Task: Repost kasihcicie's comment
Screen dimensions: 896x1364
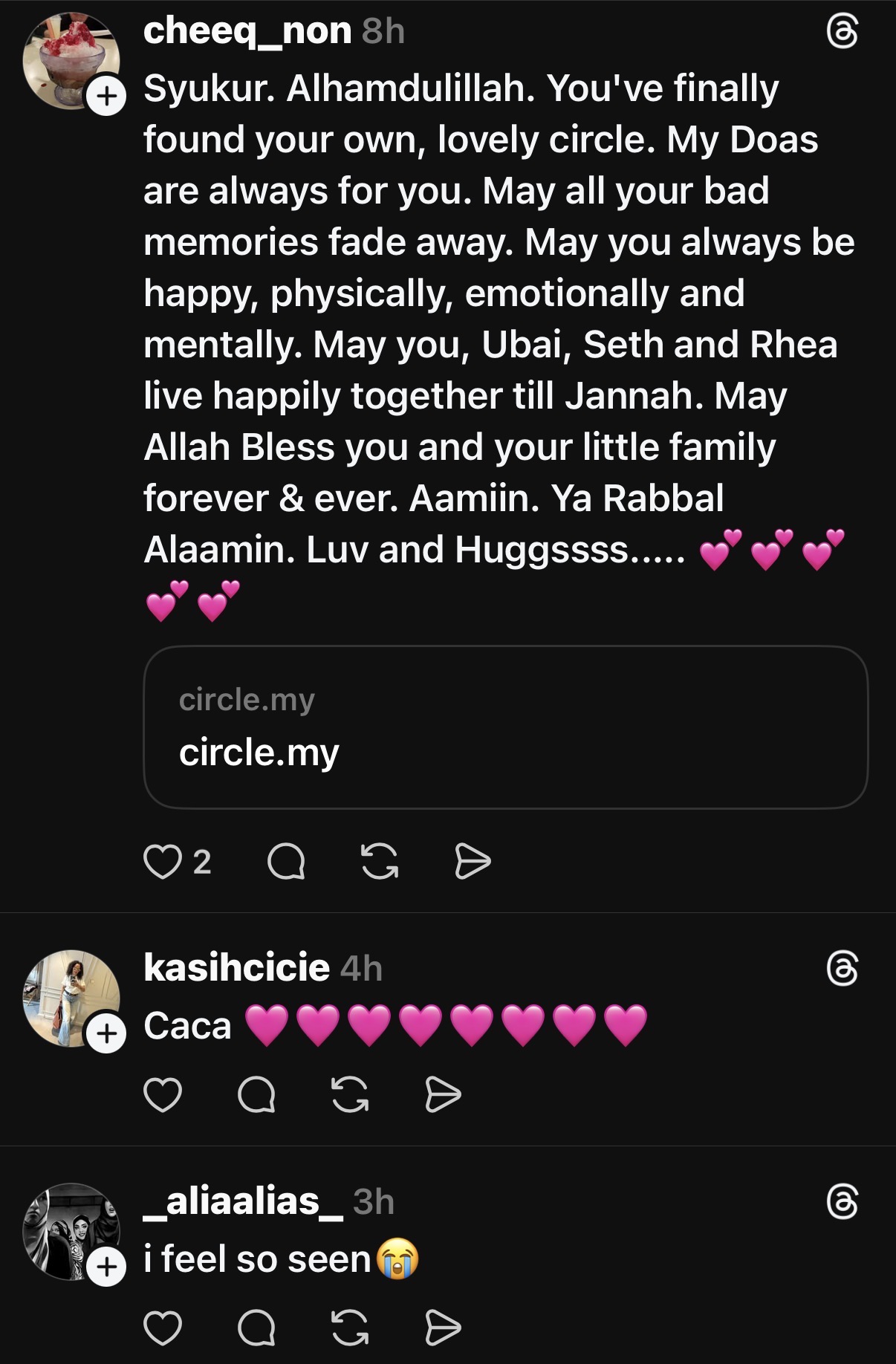Action: [x=350, y=1095]
